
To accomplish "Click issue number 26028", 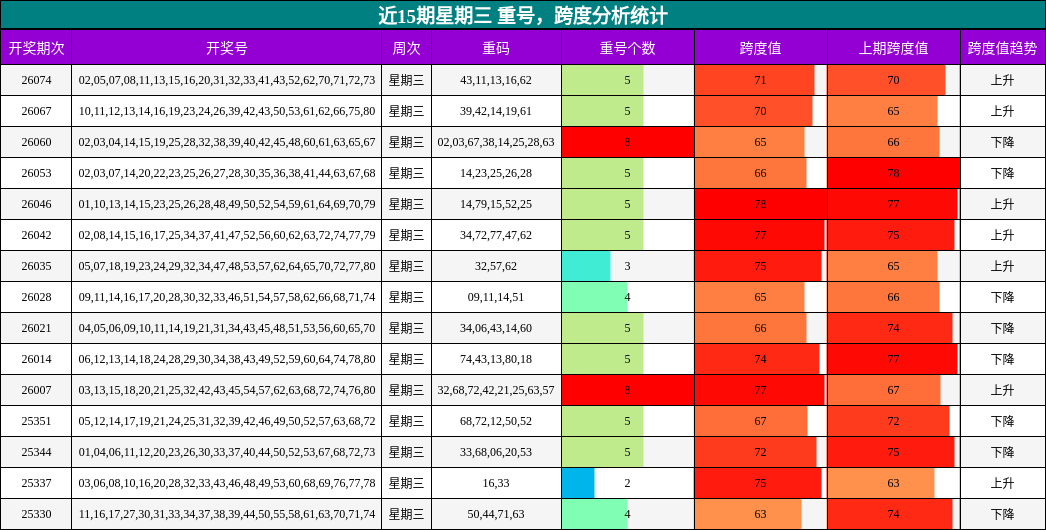I will click(x=36, y=297).
